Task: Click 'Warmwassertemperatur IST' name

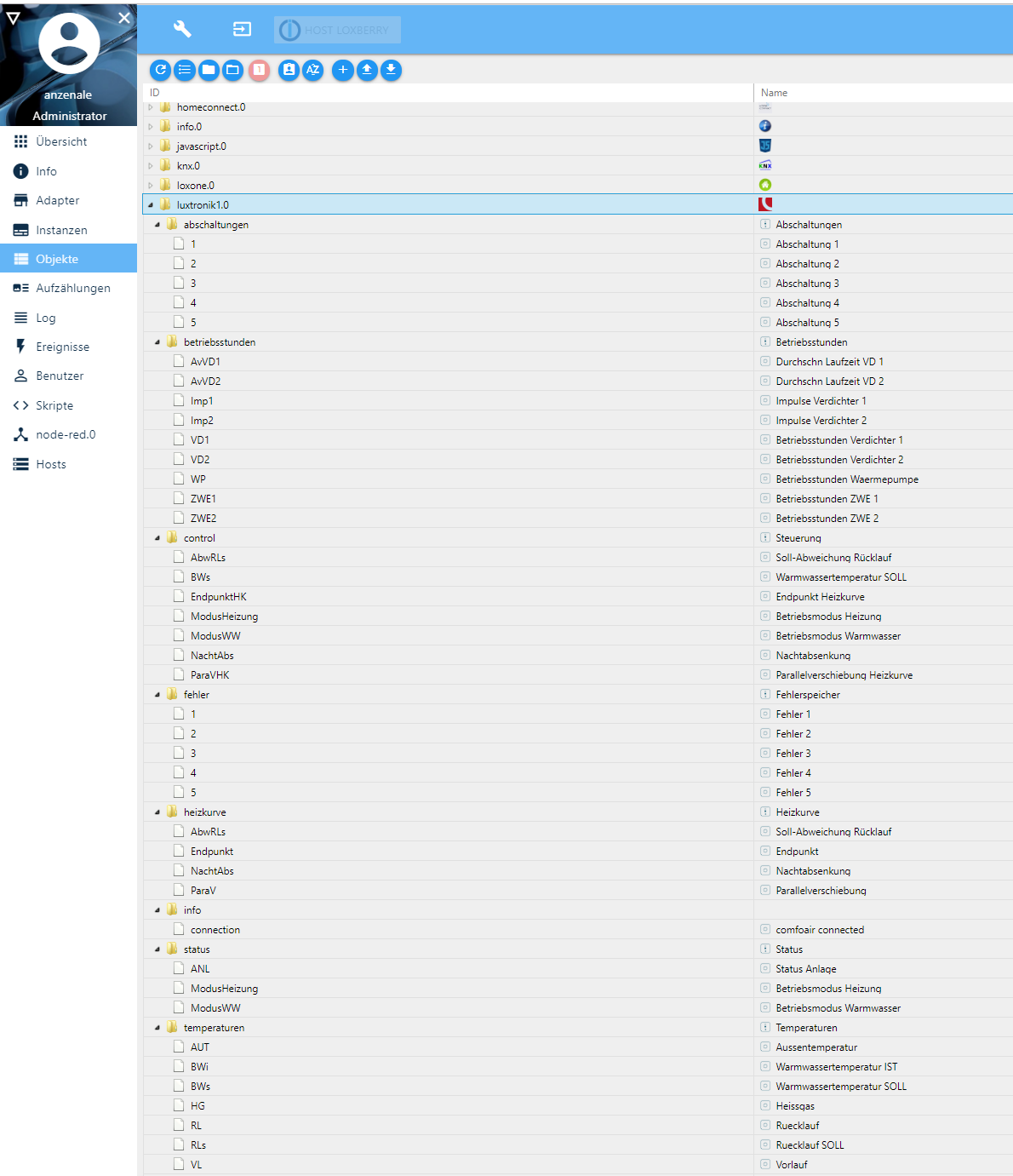Action: pos(837,1067)
